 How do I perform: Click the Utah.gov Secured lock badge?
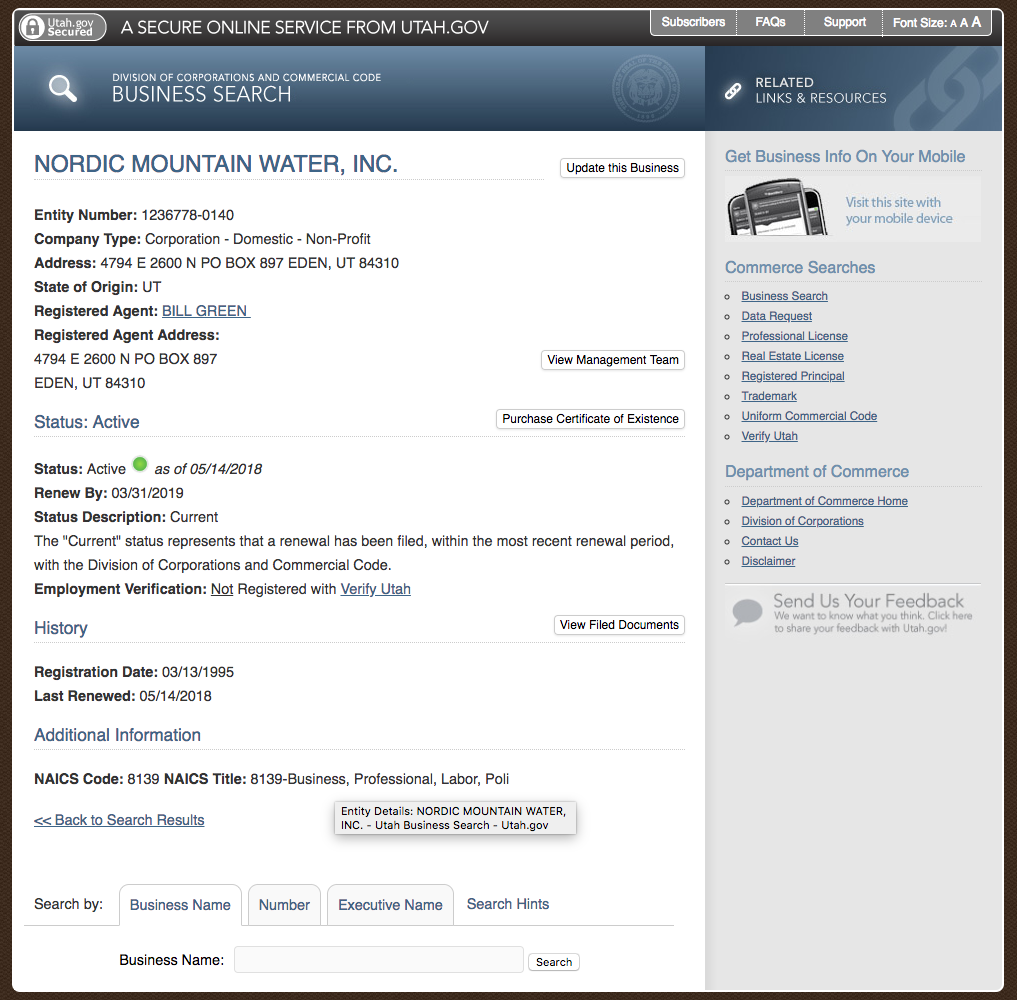tap(62, 26)
